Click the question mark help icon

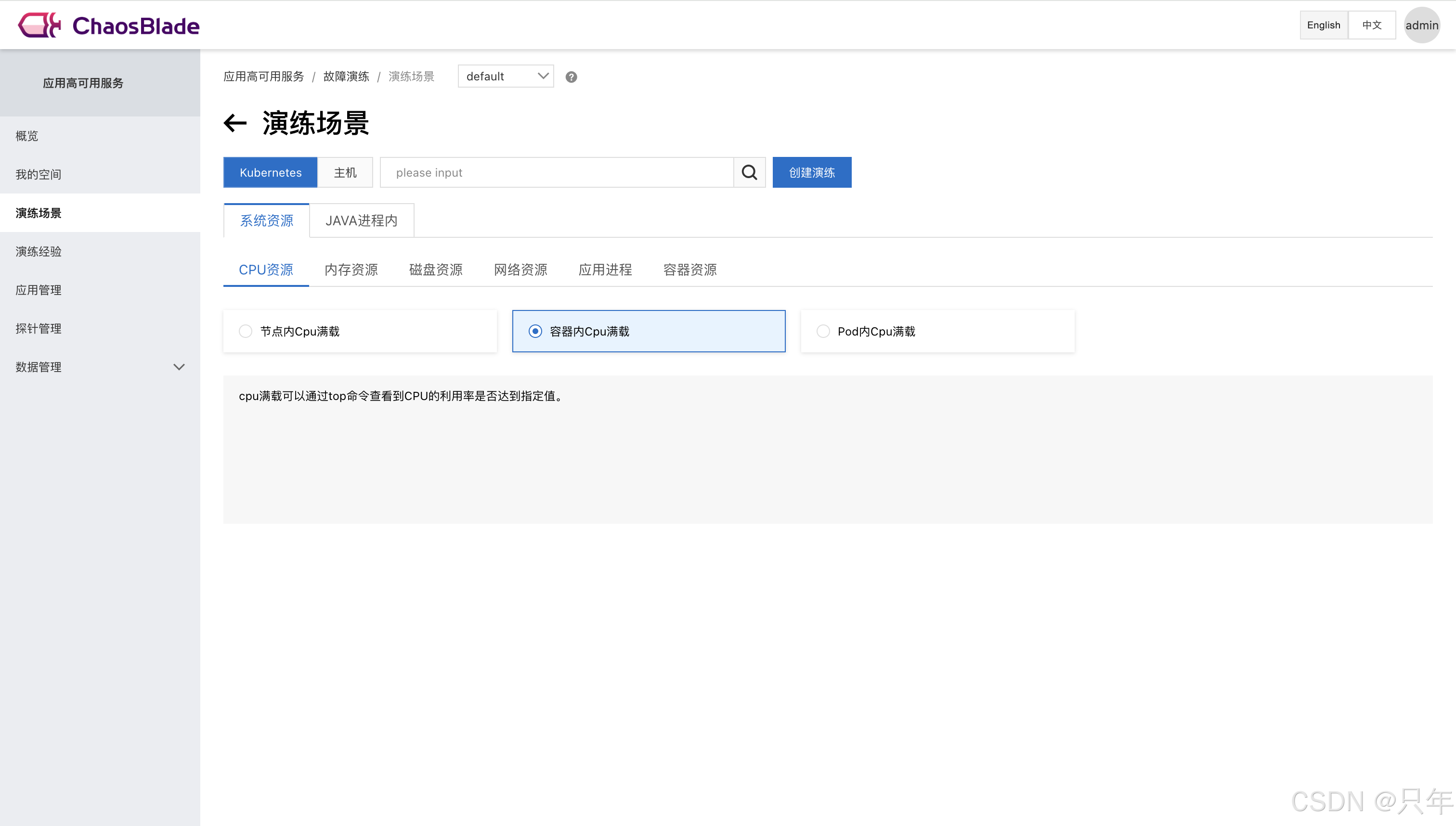coord(572,77)
